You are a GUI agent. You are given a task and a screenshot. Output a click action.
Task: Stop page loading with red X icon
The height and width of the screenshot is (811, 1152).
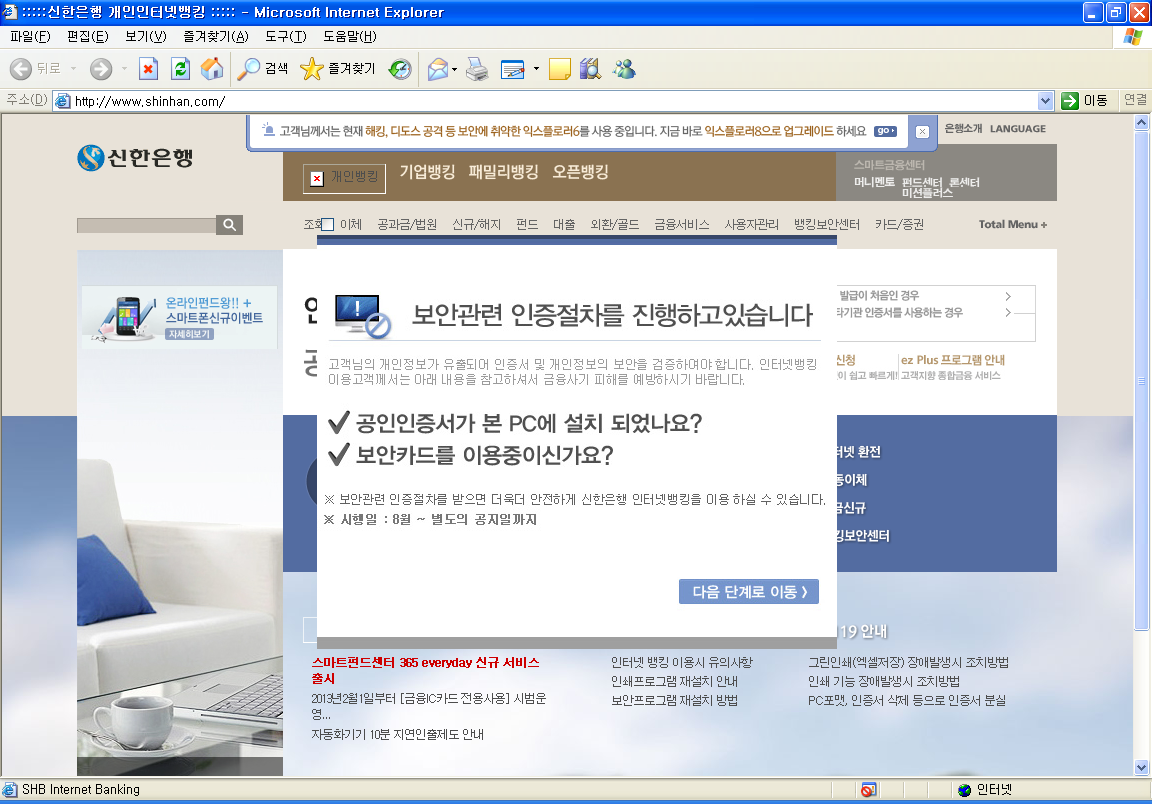[x=148, y=69]
